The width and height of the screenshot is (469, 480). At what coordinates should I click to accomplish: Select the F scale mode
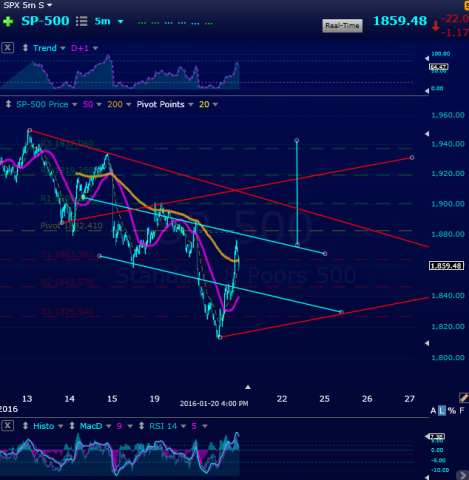[x=462, y=411]
